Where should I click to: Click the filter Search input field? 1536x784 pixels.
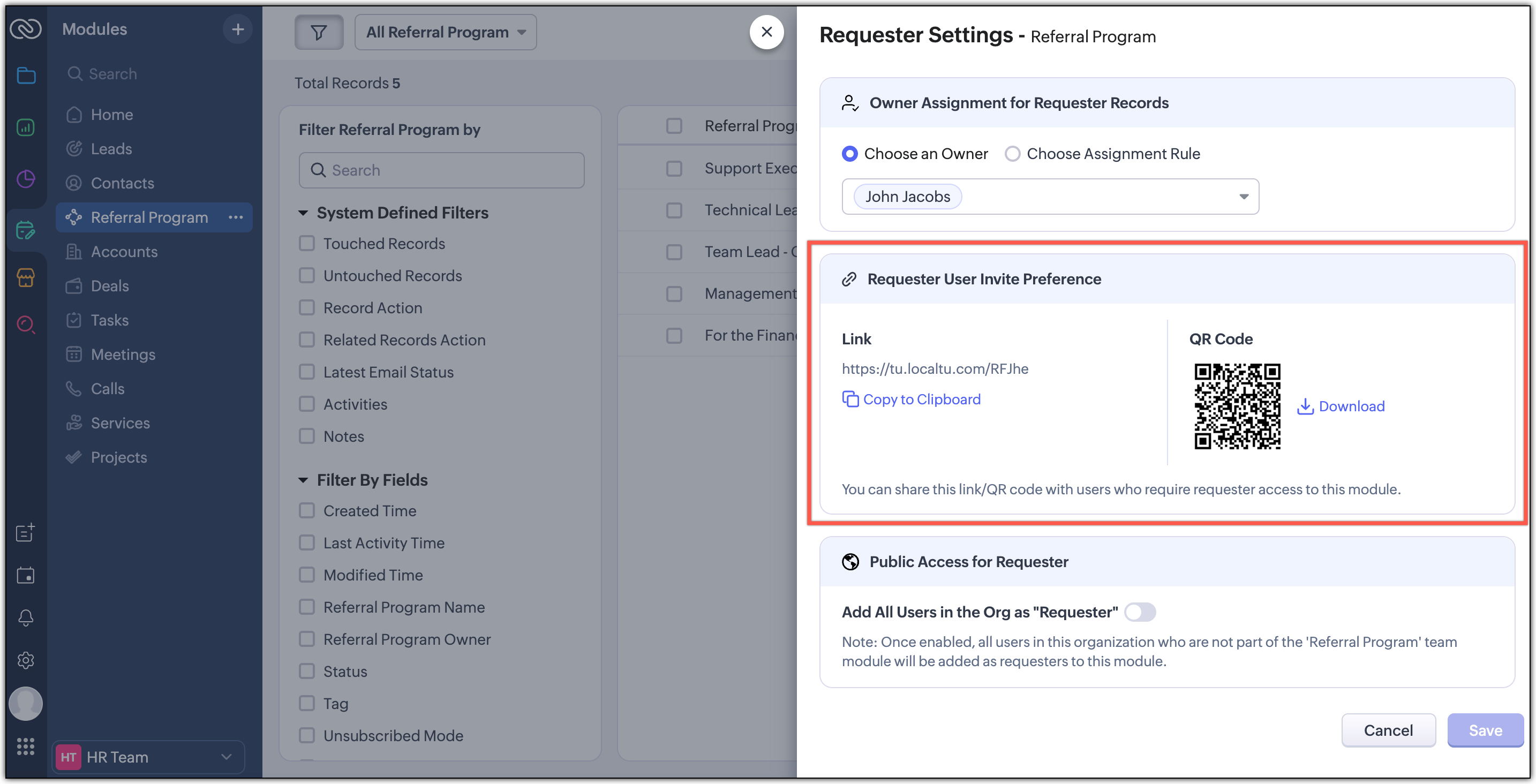pos(441,170)
